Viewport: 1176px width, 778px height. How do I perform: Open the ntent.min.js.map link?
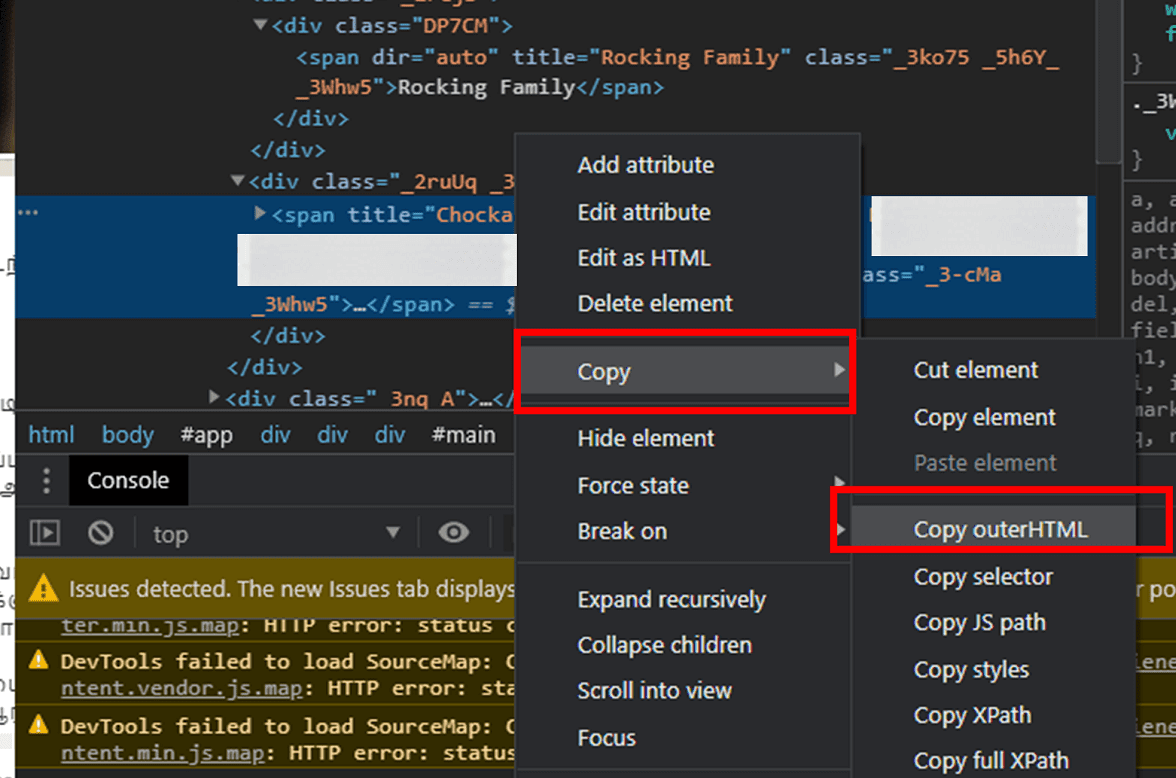pos(162,752)
